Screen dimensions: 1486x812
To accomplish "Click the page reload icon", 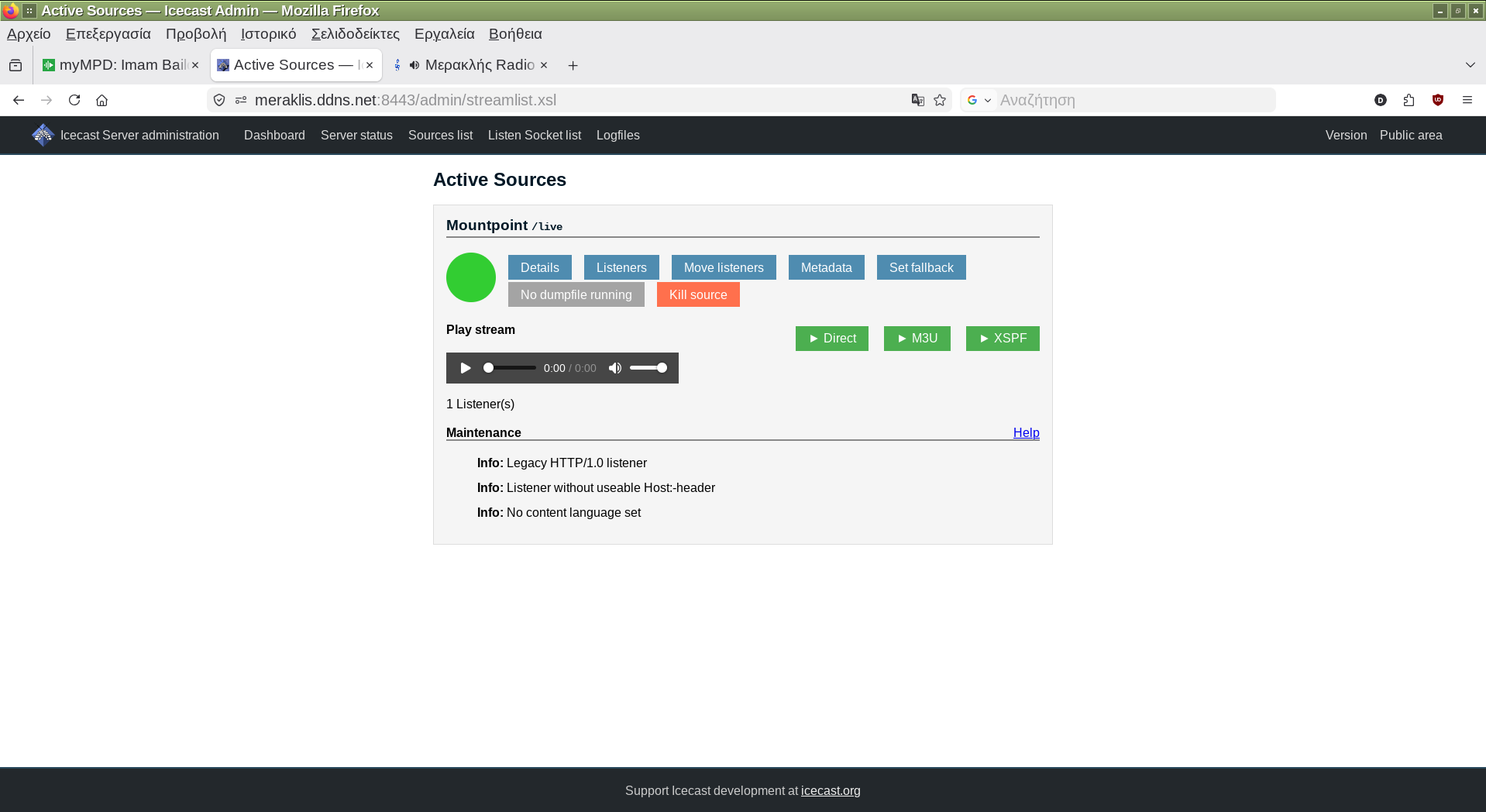I will tap(74, 100).
